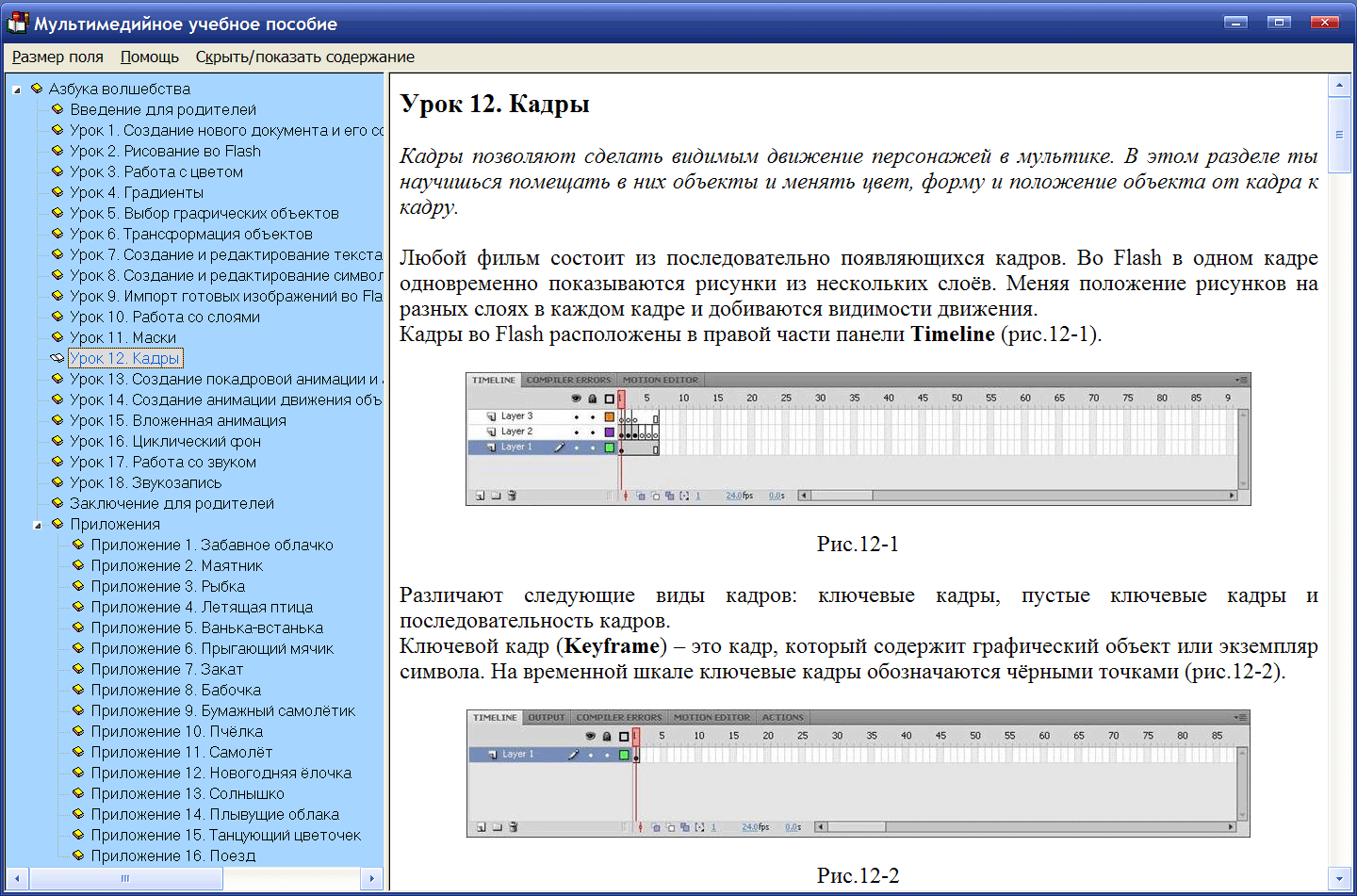Click the 24.0 fps frame rate link

[x=735, y=494]
